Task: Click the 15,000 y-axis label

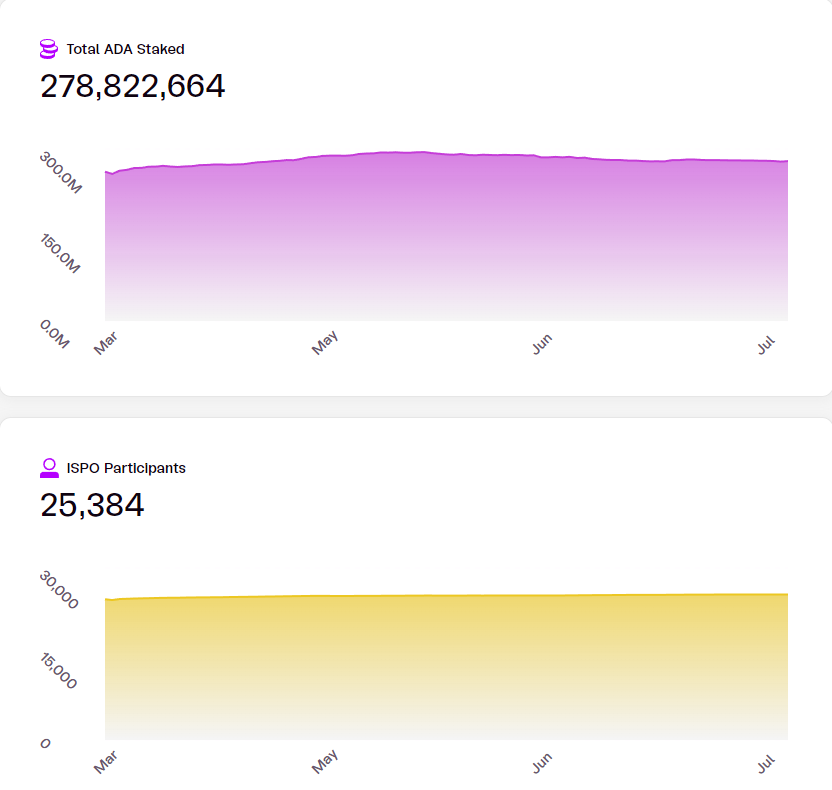Action: pos(60,671)
